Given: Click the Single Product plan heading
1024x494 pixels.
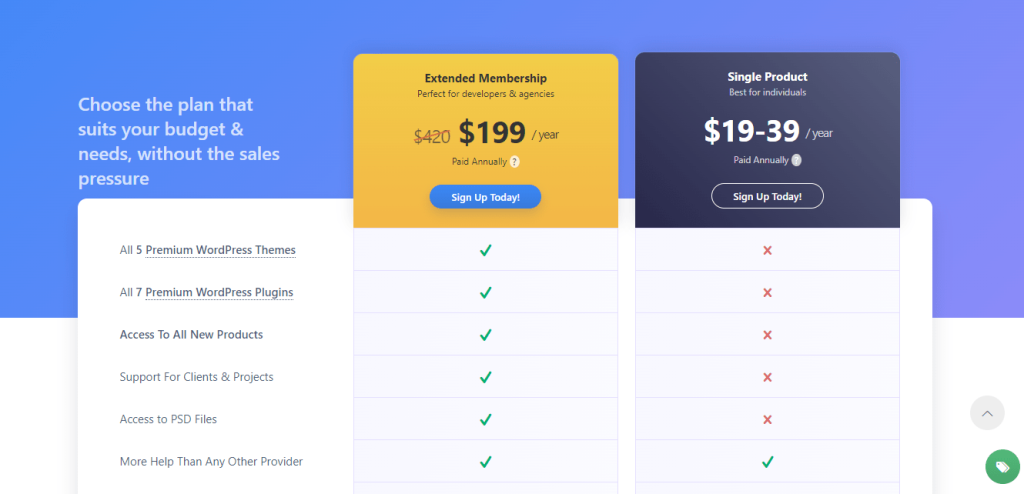Looking at the screenshot, I should (767, 77).
